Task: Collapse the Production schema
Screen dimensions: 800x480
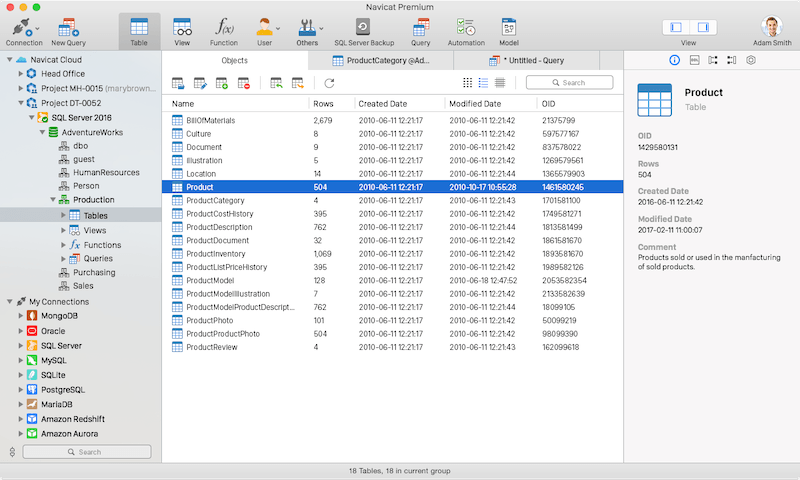Action: (x=53, y=200)
